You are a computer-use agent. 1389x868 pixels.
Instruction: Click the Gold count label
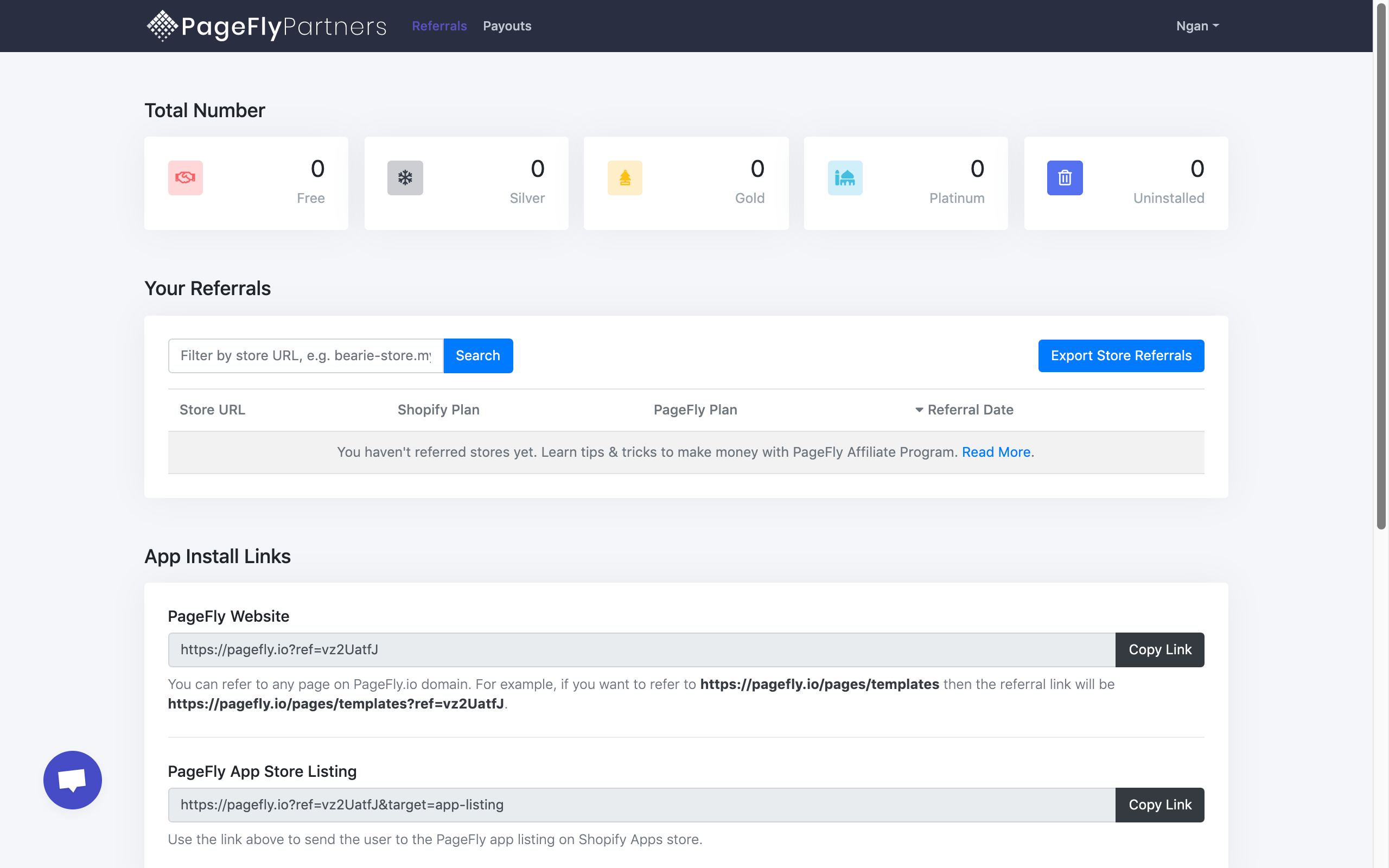(750, 198)
